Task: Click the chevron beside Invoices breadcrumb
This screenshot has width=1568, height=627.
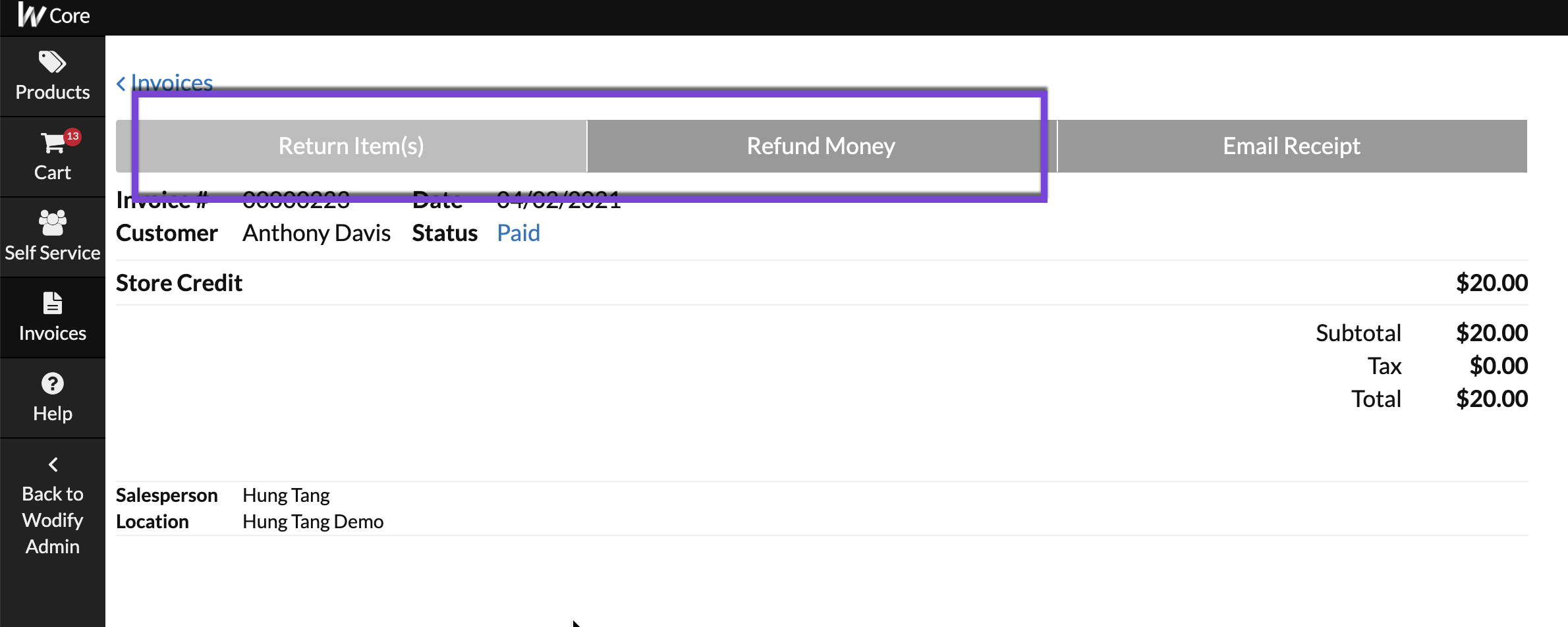Action: 121,84
